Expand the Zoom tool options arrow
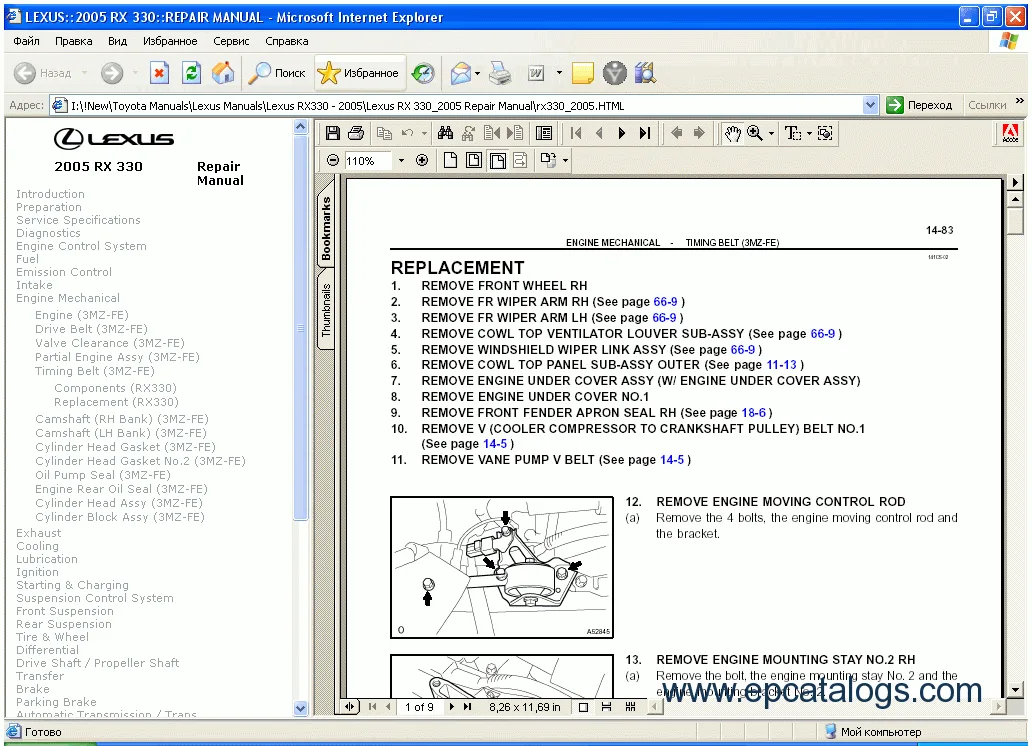This screenshot has width=1032, height=746. pos(771,134)
